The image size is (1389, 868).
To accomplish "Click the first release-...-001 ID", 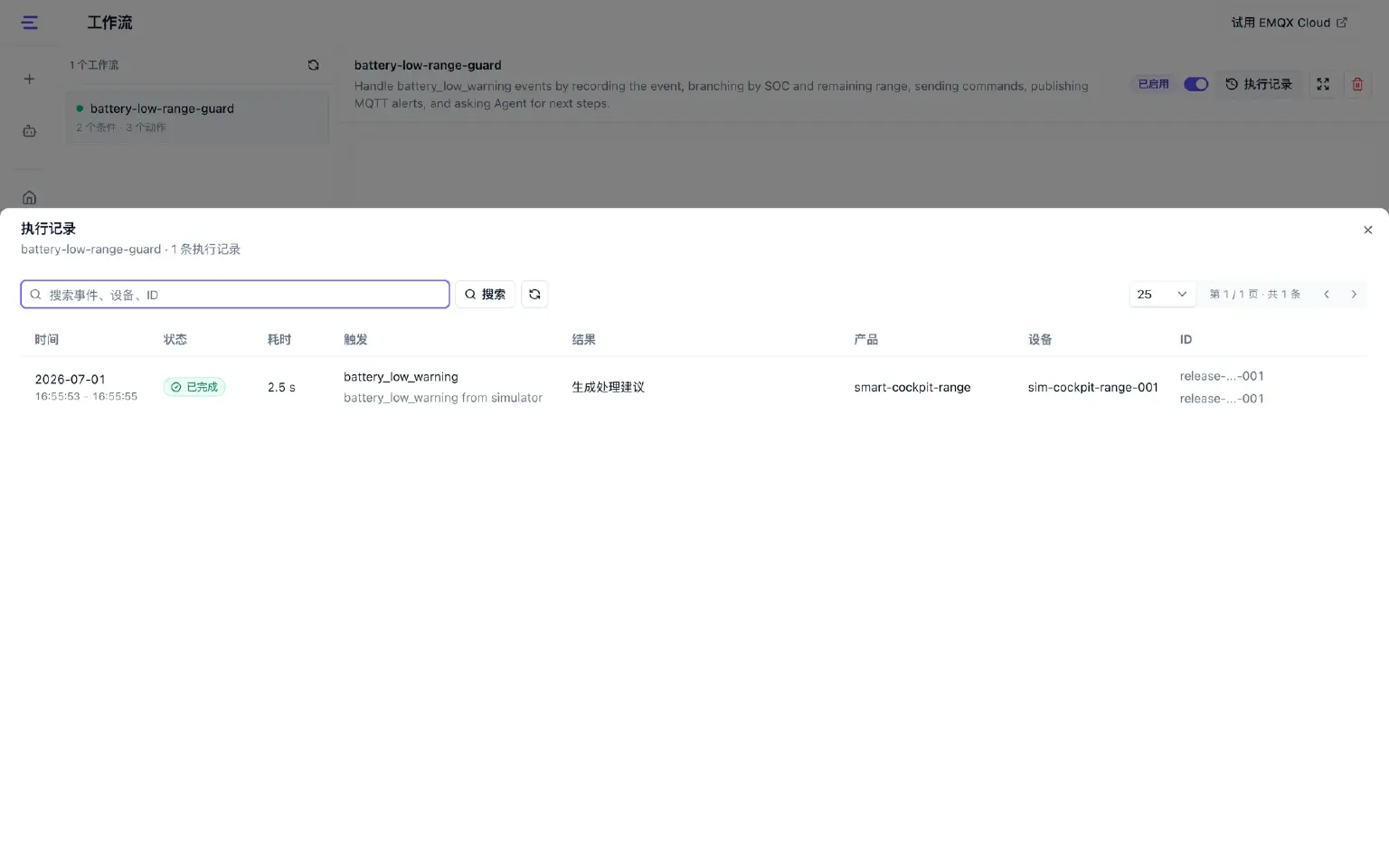I will [x=1222, y=376].
